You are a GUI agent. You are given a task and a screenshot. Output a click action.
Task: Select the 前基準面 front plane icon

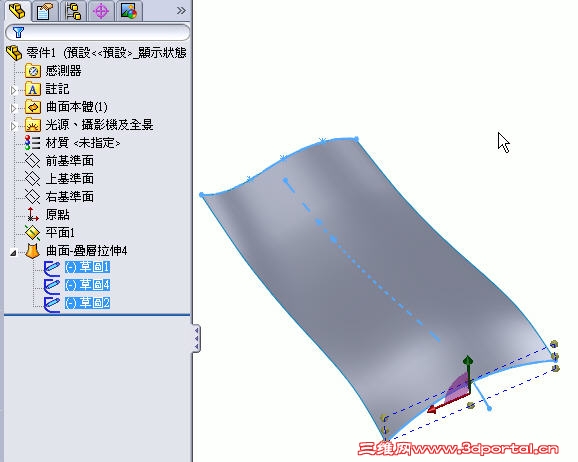[x=32, y=161]
